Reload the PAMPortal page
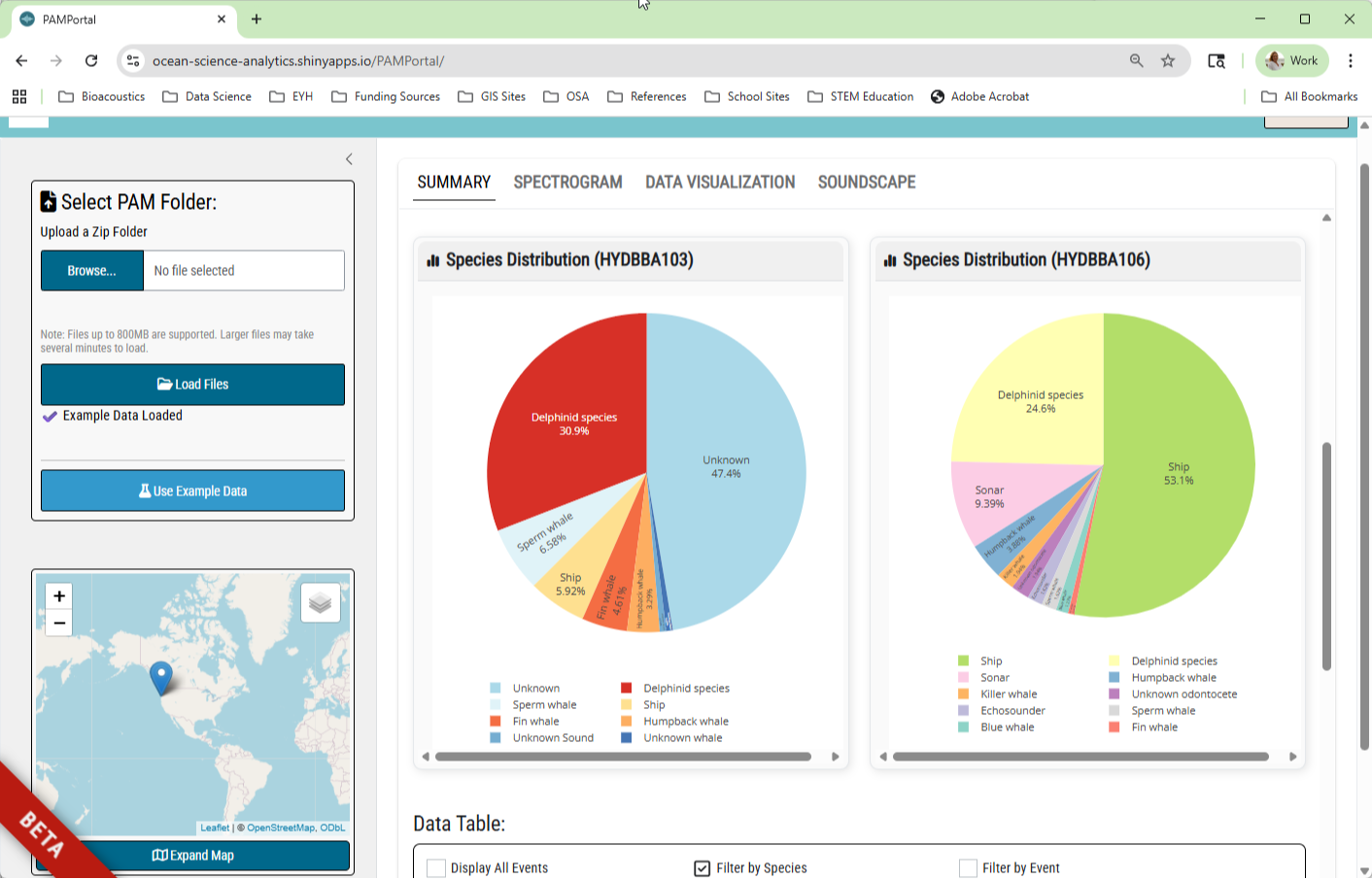Image resolution: width=1372 pixels, height=879 pixels. [91, 60]
